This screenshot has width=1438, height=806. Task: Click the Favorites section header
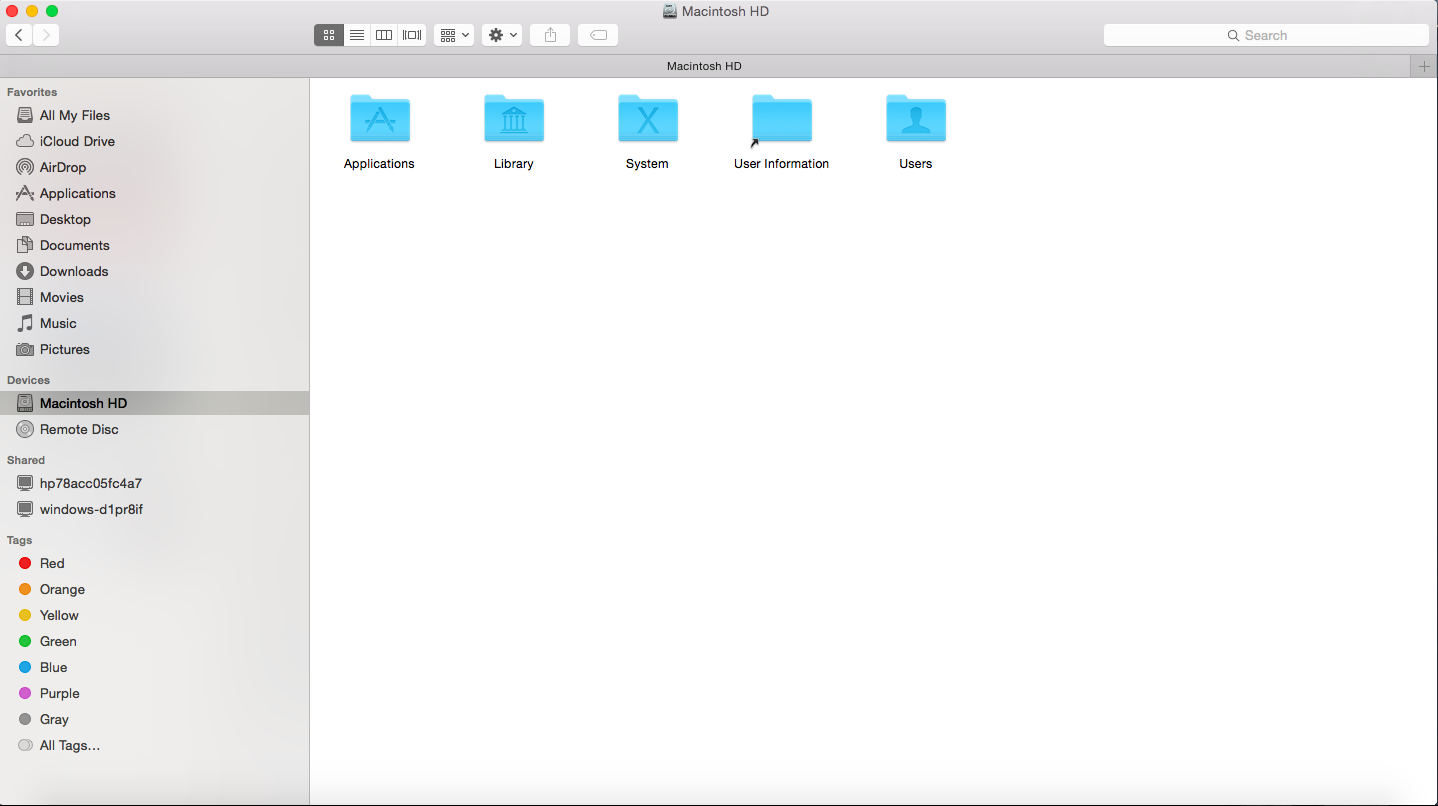click(32, 92)
